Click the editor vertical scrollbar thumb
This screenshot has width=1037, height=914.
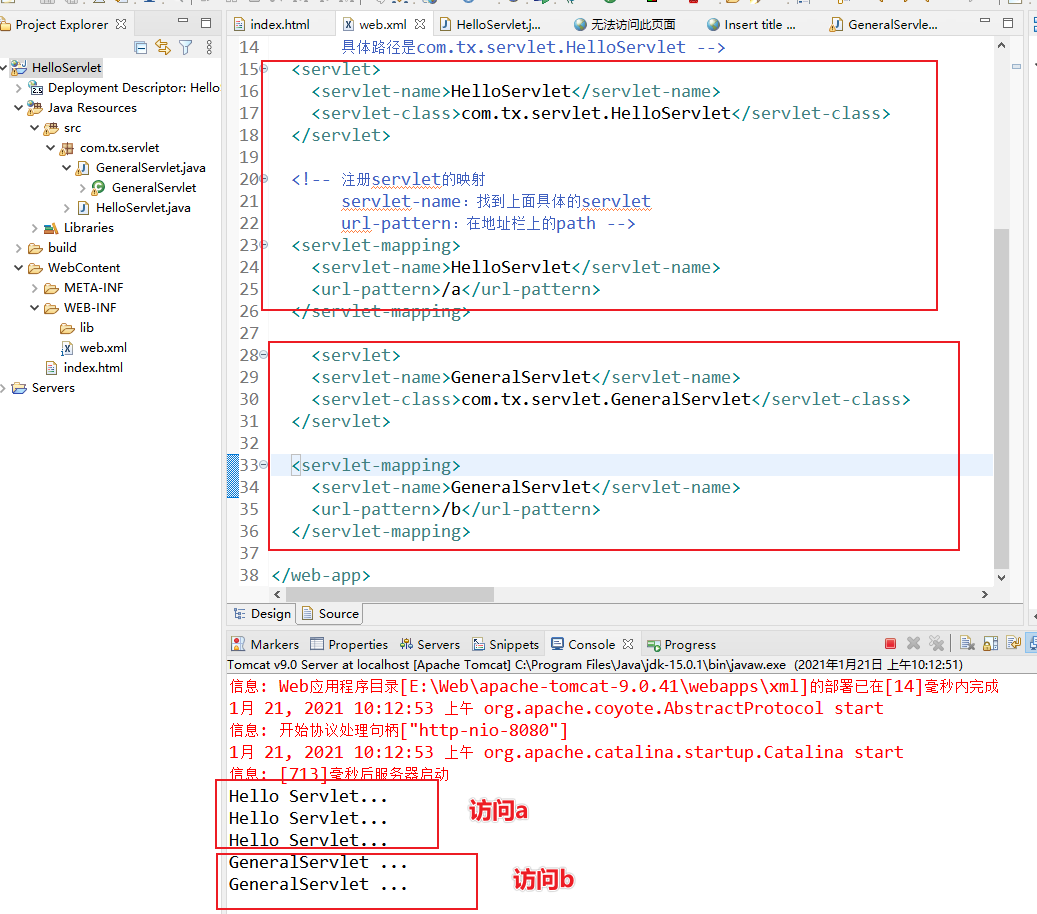tap(1001, 399)
